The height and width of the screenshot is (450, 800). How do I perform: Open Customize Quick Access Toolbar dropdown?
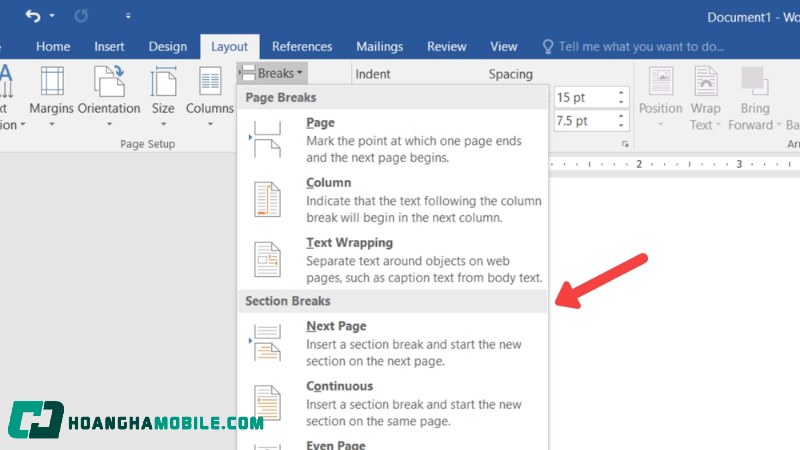(x=127, y=17)
